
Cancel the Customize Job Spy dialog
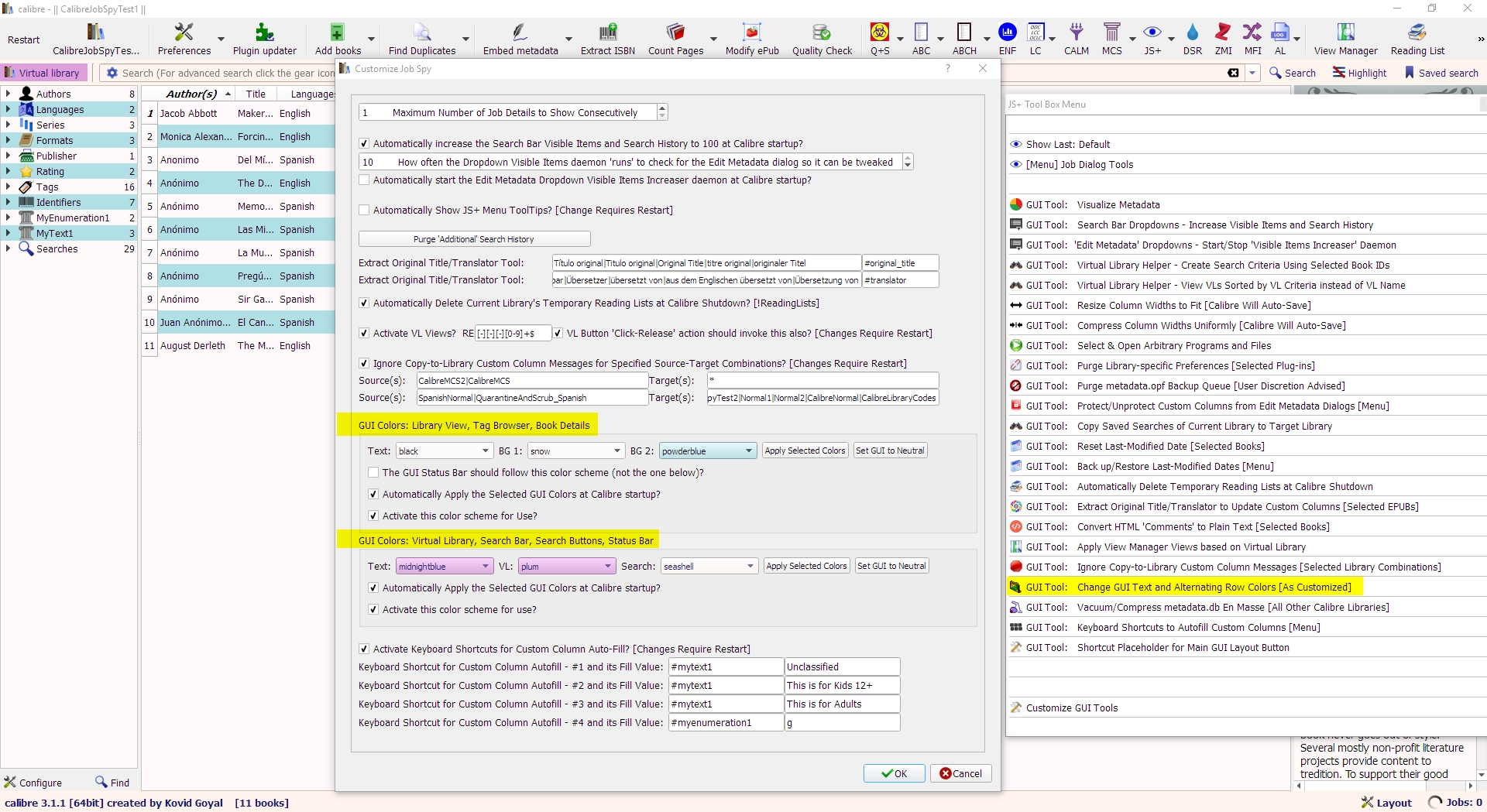[x=960, y=773]
